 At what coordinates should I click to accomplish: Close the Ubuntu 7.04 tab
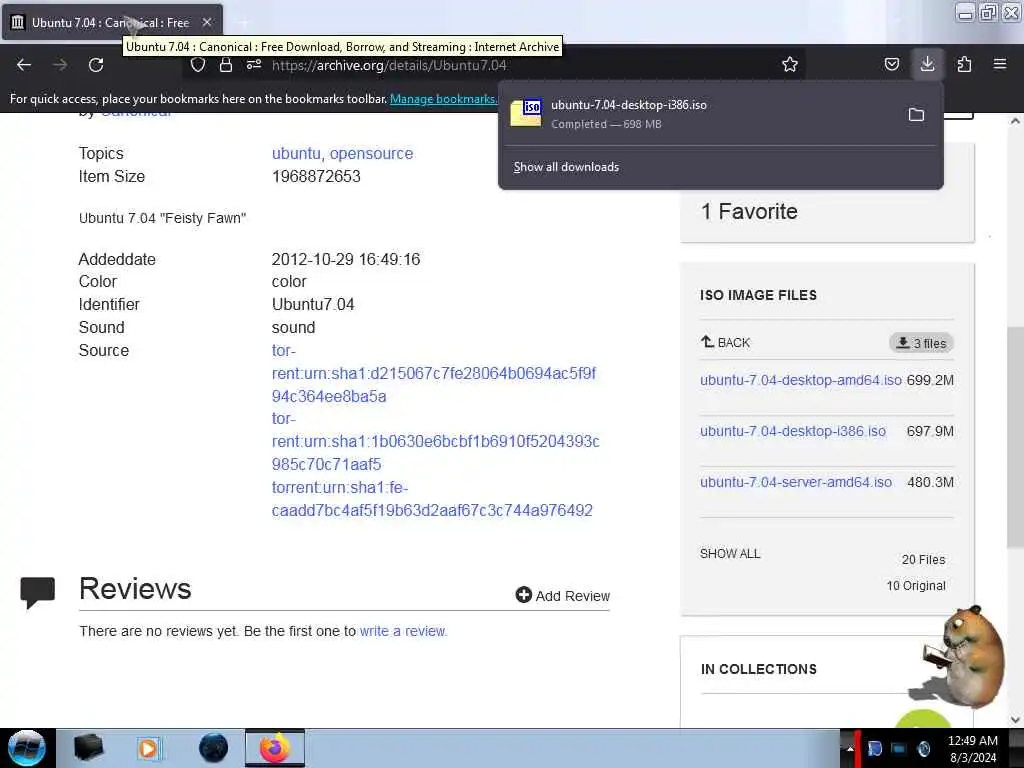coord(206,22)
